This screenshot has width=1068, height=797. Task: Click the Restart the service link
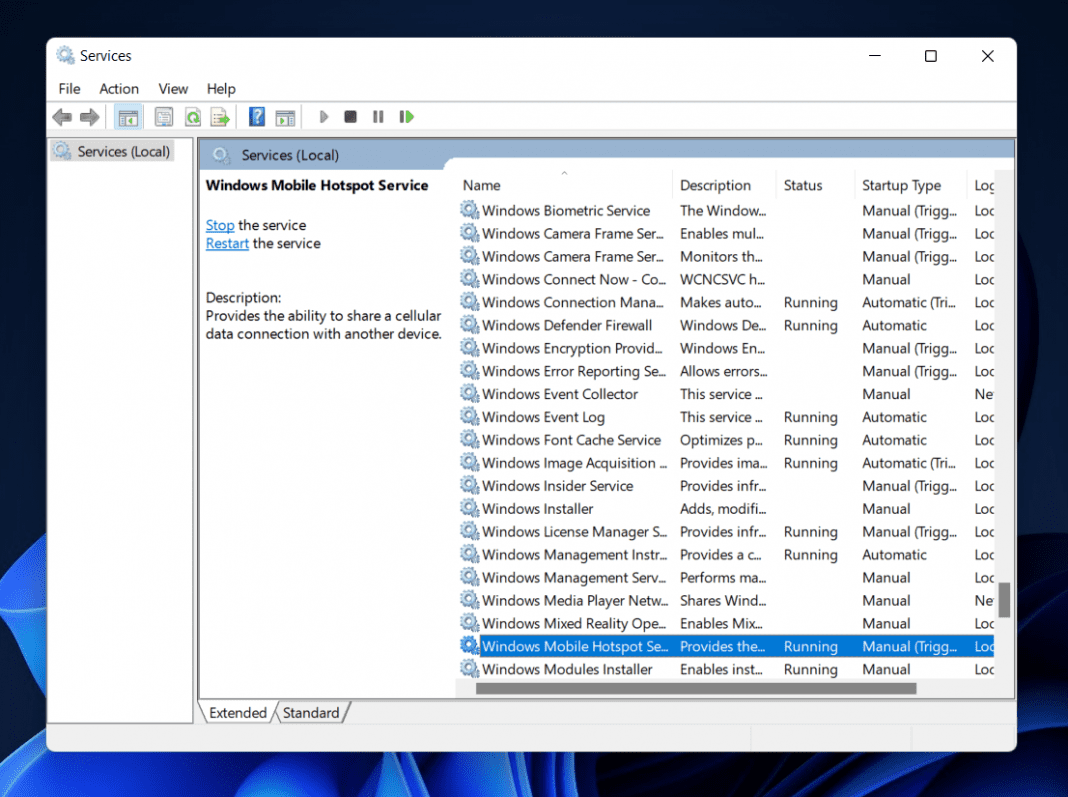226,243
